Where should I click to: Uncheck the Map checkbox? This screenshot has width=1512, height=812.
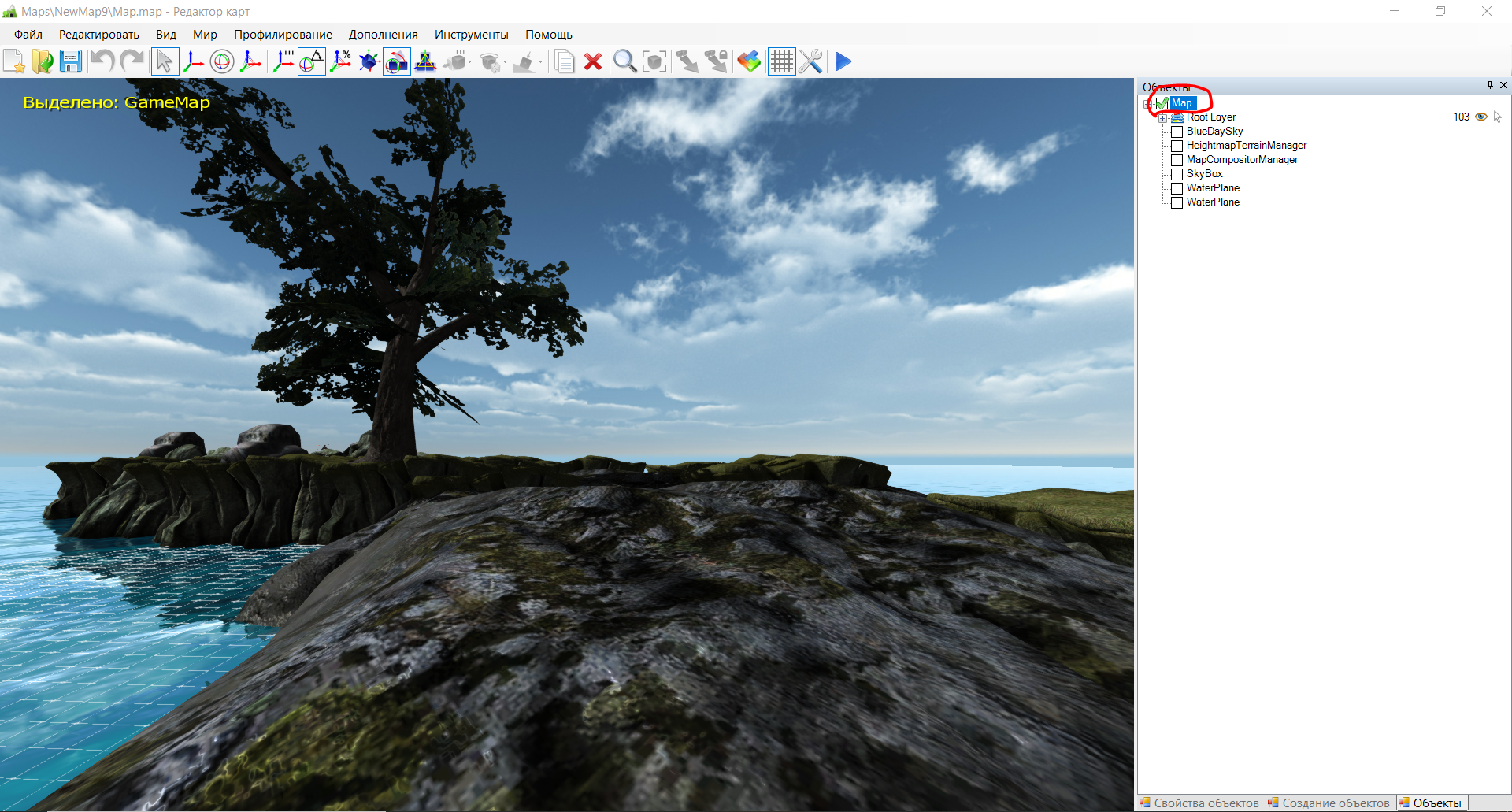(1162, 103)
